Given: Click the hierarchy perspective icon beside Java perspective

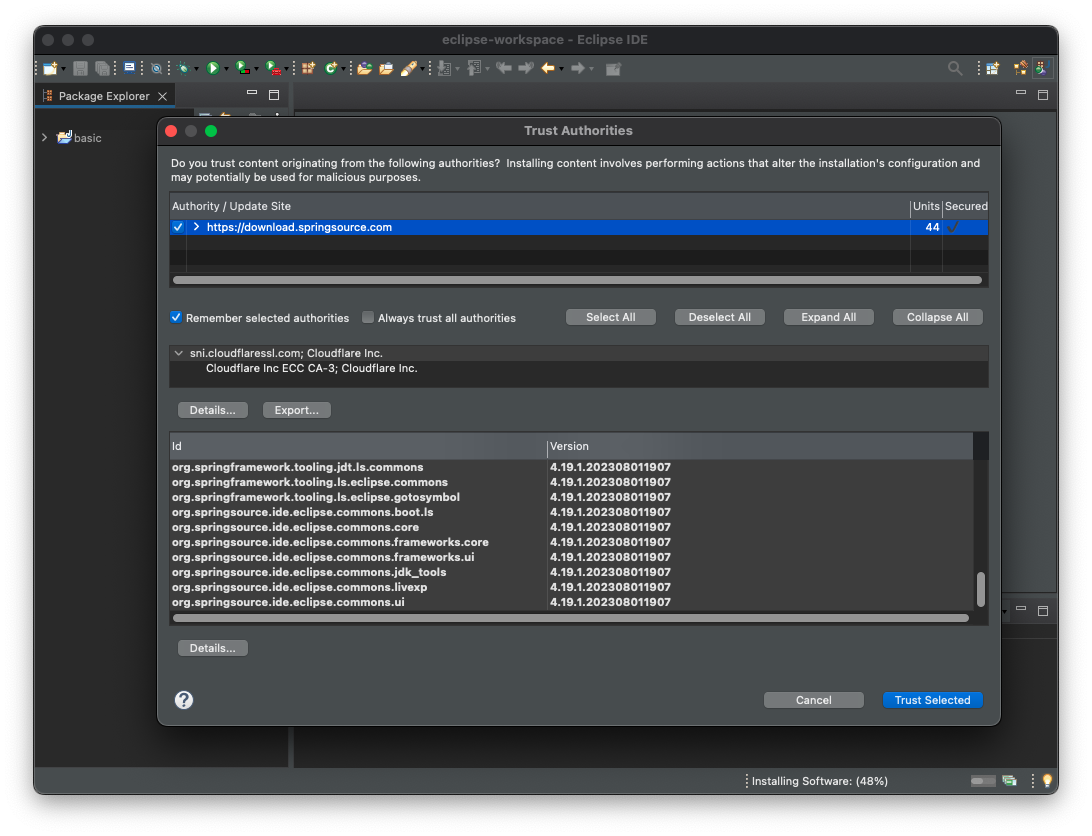Looking at the screenshot, I should [1020, 68].
